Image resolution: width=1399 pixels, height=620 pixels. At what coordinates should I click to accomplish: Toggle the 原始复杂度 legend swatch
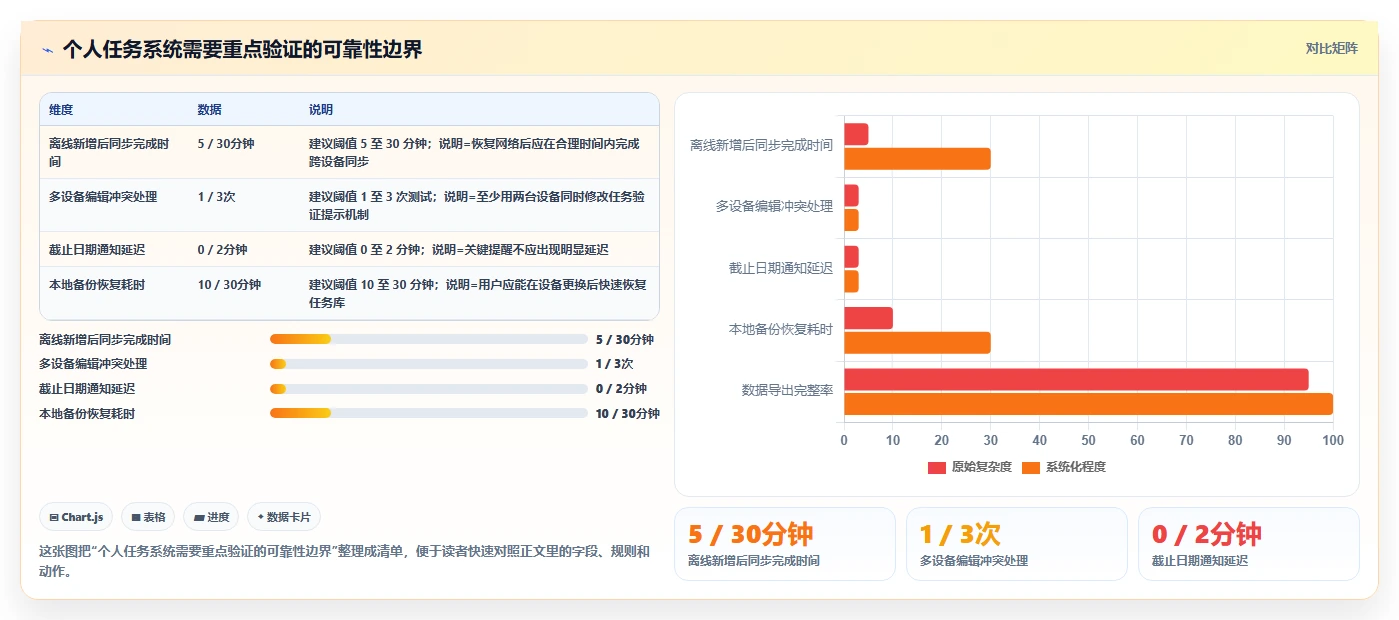pyautogui.click(x=936, y=467)
